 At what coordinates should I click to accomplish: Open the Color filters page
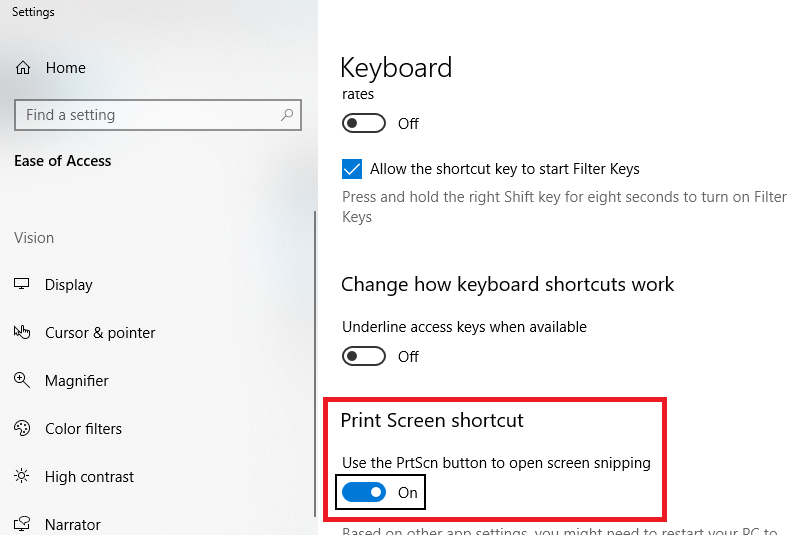coord(83,429)
